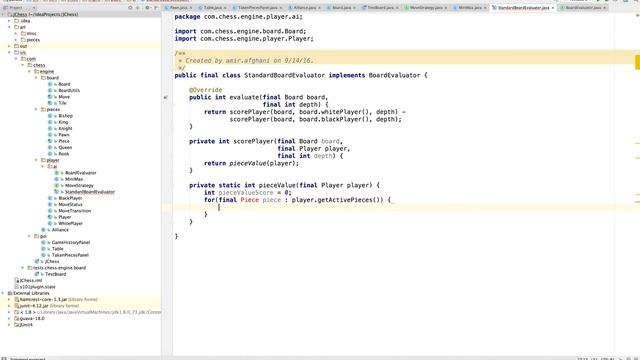The height and width of the screenshot is (360, 640).
Task: Collapse the gui package
Action: [29, 236]
